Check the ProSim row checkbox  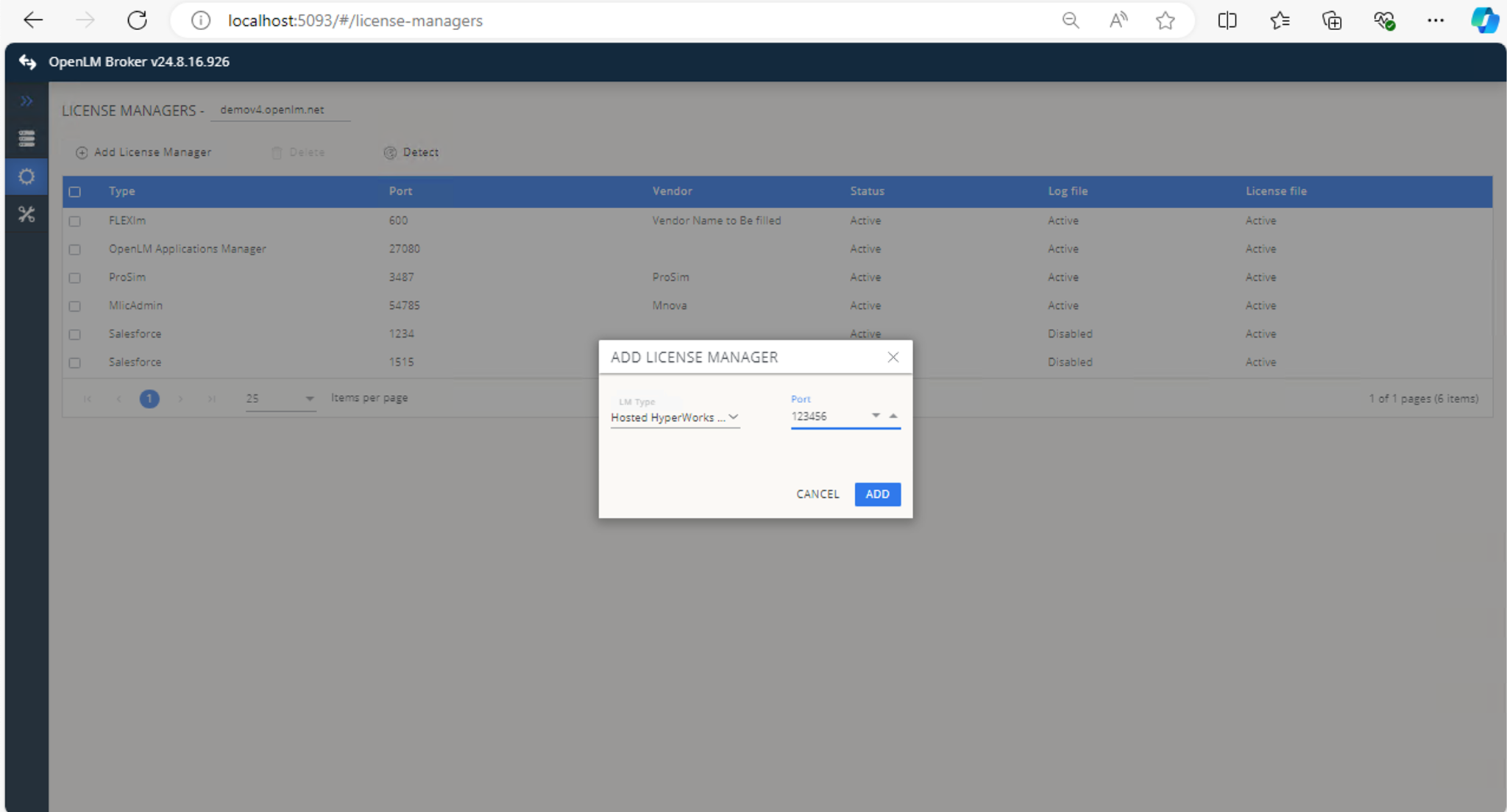[x=75, y=277]
